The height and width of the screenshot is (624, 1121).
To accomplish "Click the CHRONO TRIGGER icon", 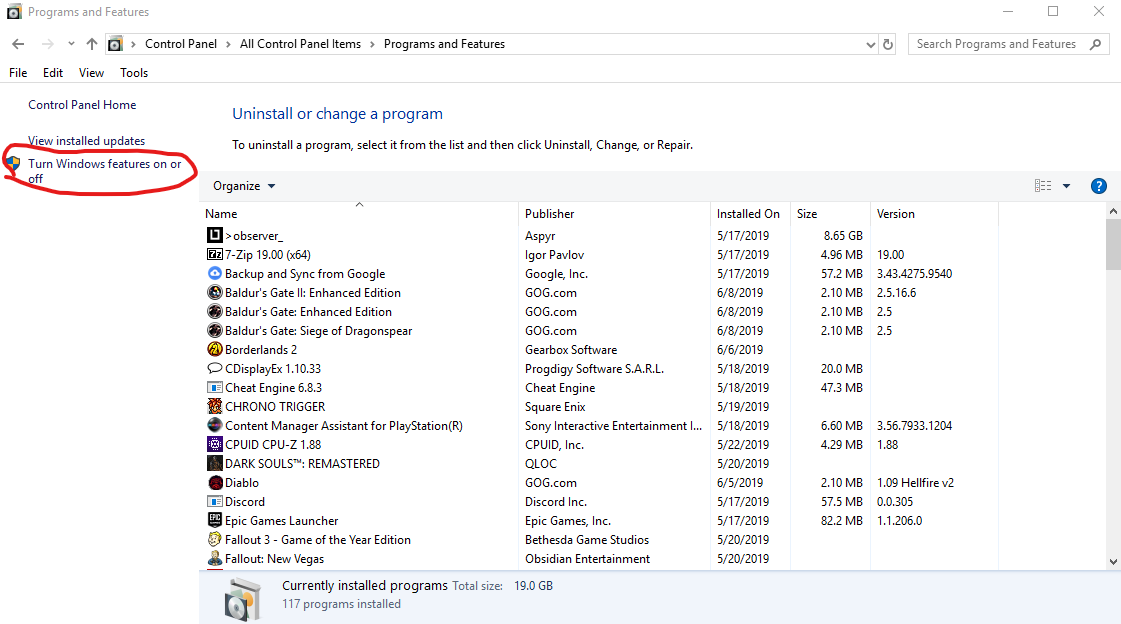I will click(x=214, y=406).
